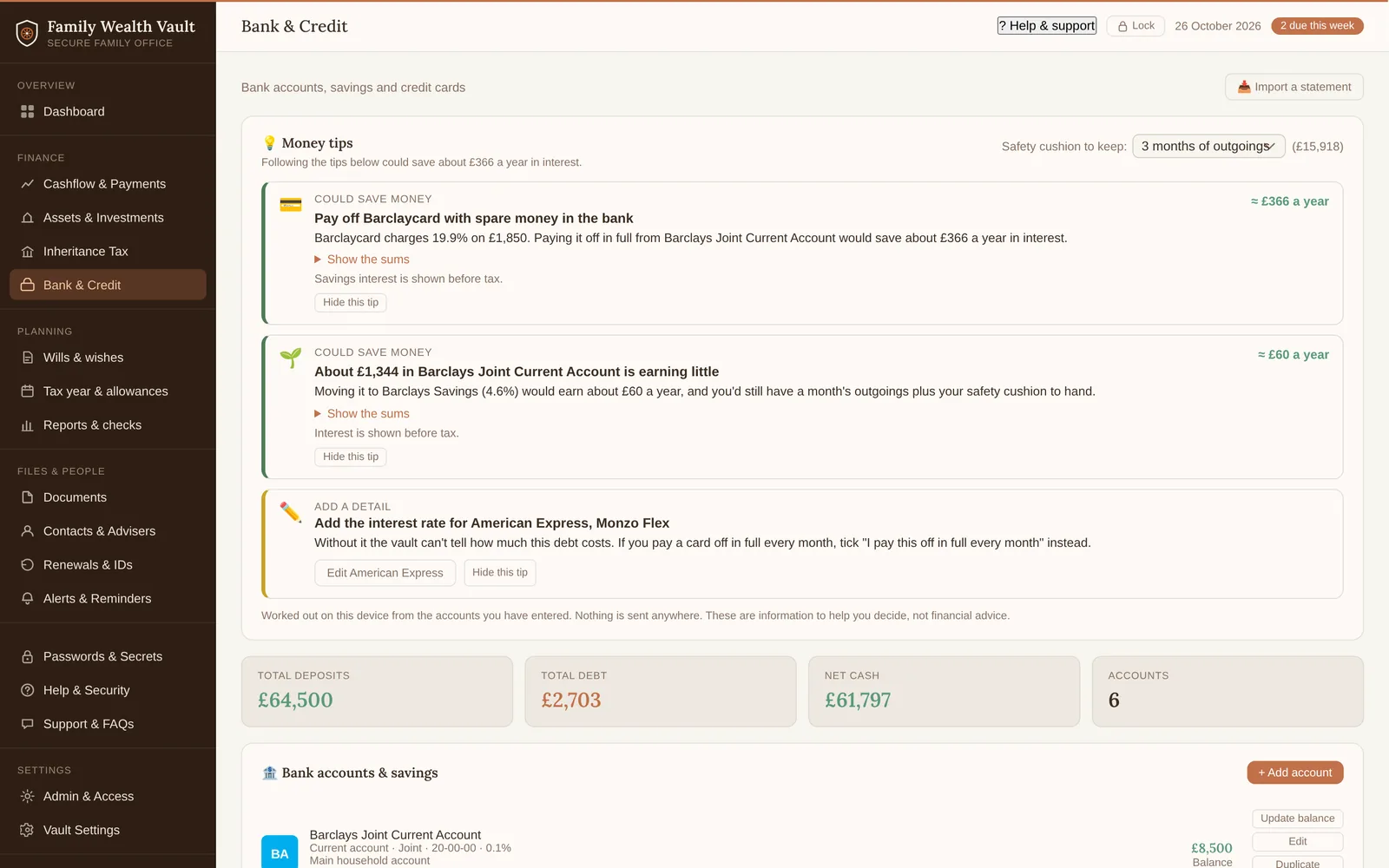Screen dimensions: 1389x868
Task: Click the Inheritance Tax icon
Action: pyautogui.click(x=27, y=252)
